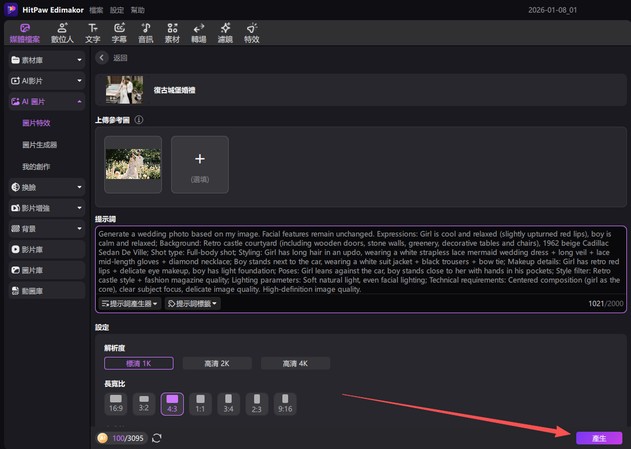631x449 pixels.
Task: Add an optional second reference image
Action: (x=200, y=164)
